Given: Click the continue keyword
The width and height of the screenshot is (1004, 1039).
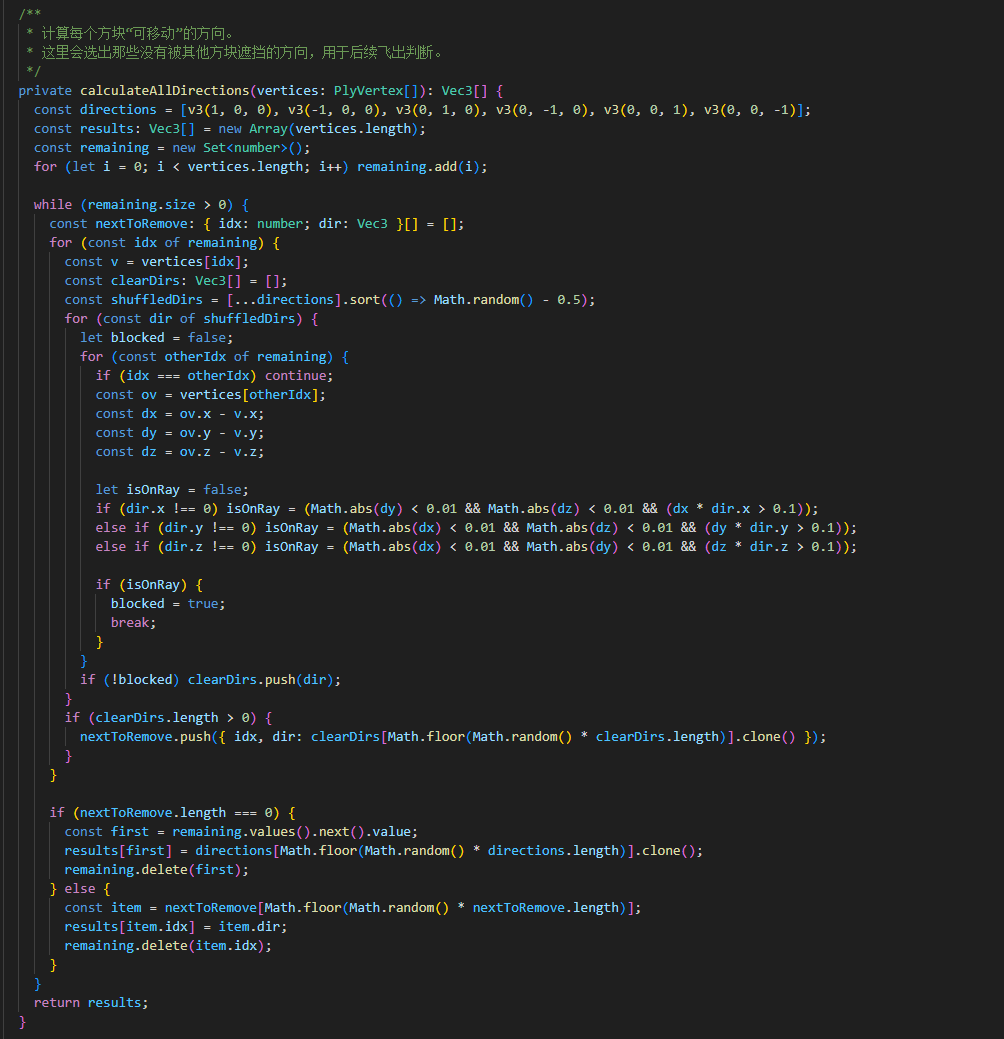Looking at the screenshot, I should click(x=296, y=376).
